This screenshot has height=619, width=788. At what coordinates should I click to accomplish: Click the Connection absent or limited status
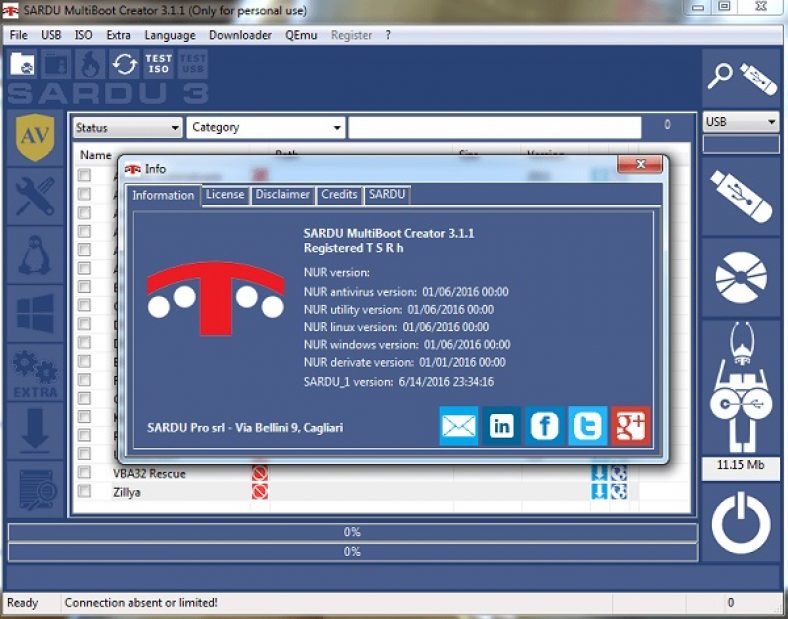click(141, 602)
